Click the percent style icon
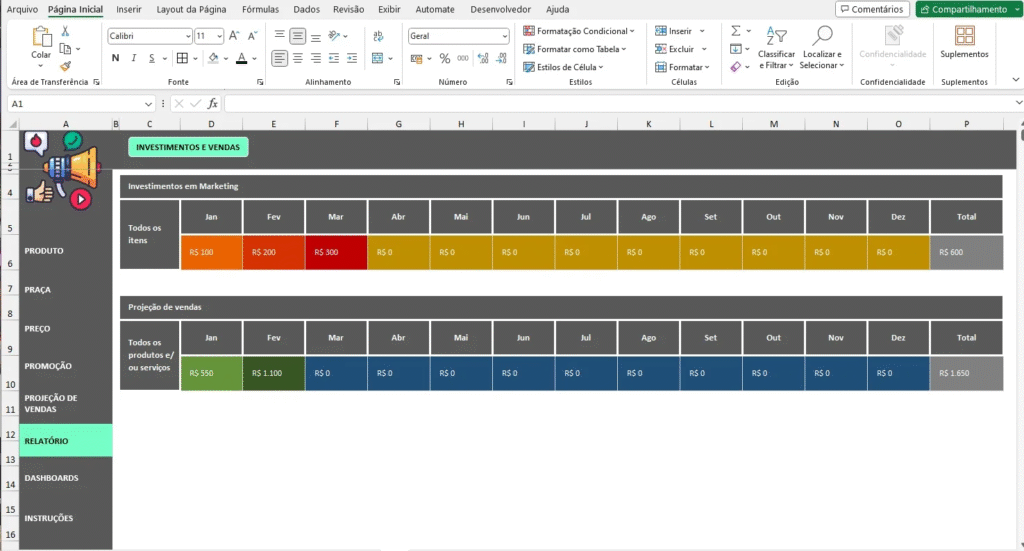The height and width of the screenshot is (551, 1024). (x=444, y=58)
